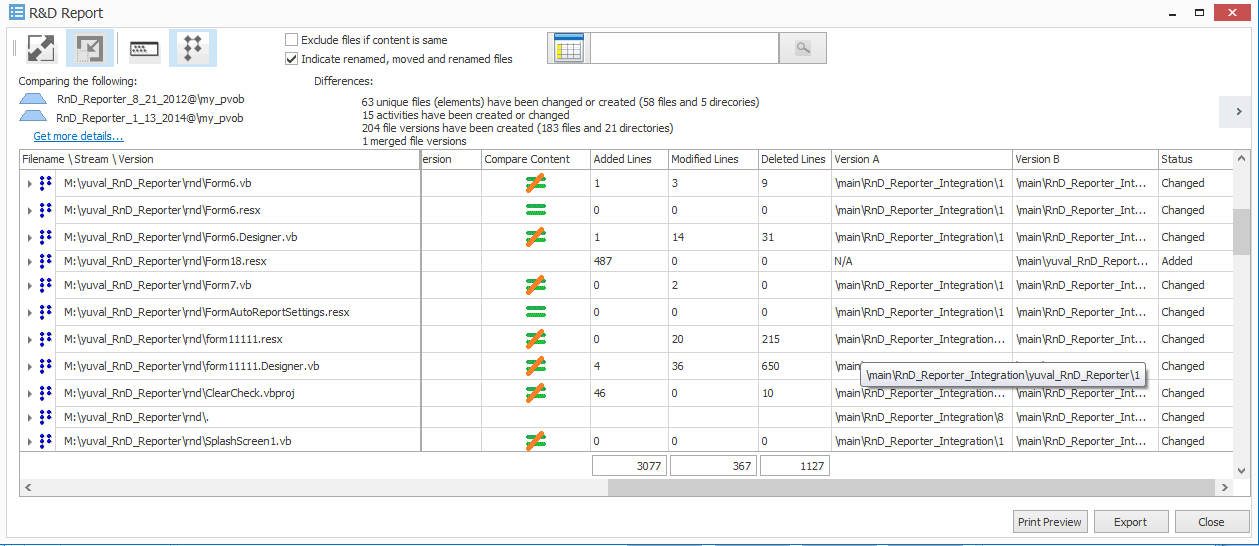Click the collapse-all toolbar icon

pyautogui.click(x=90, y=48)
